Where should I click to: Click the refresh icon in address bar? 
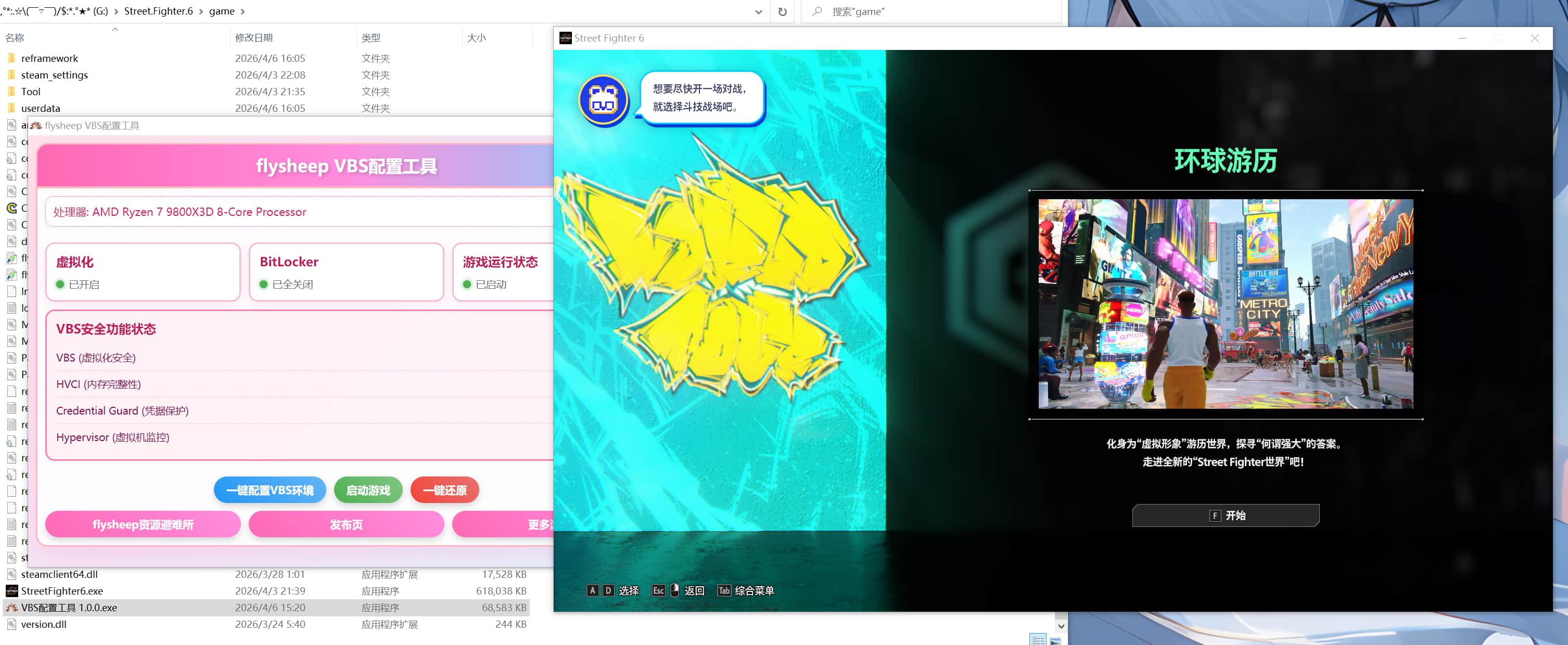[x=782, y=11]
